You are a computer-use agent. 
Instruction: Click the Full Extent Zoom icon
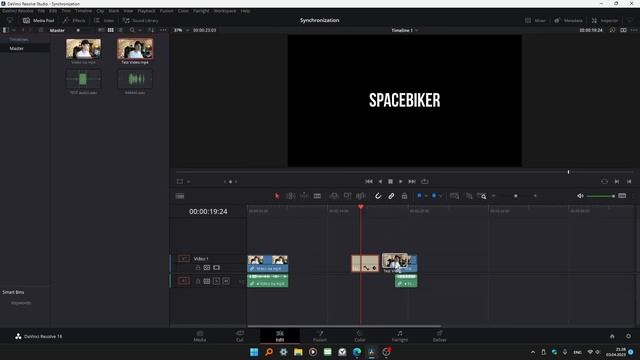454,196
